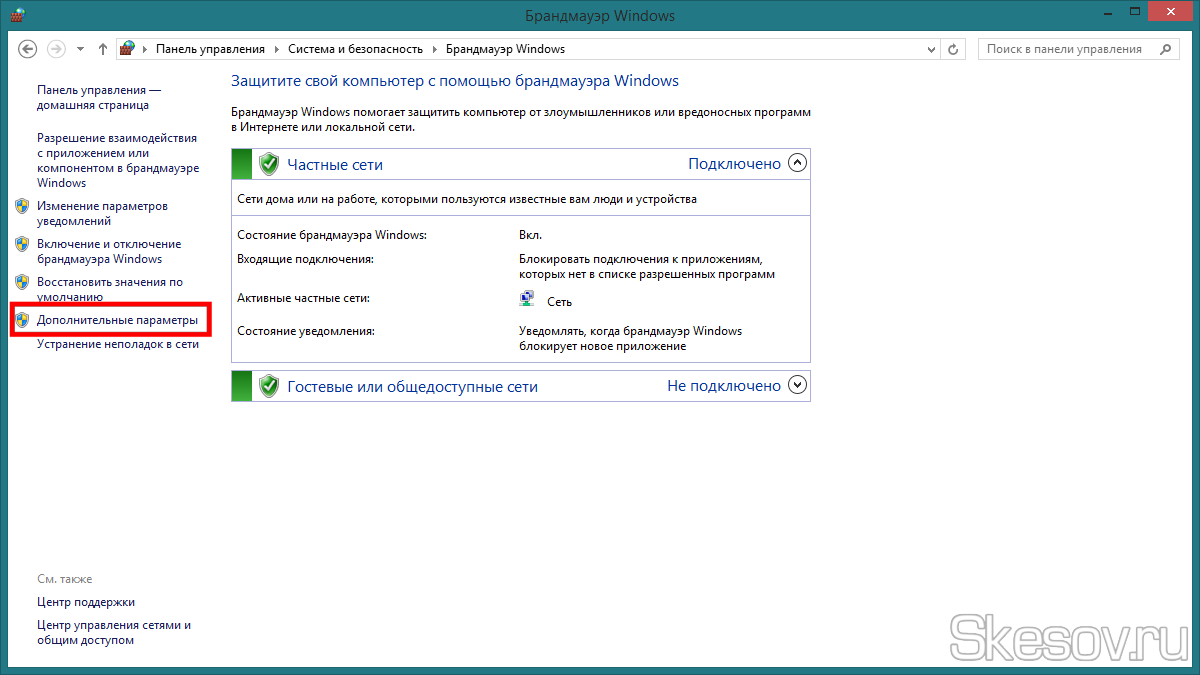Click the shield icon for Гостевые или общедоступные сети

(268, 386)
